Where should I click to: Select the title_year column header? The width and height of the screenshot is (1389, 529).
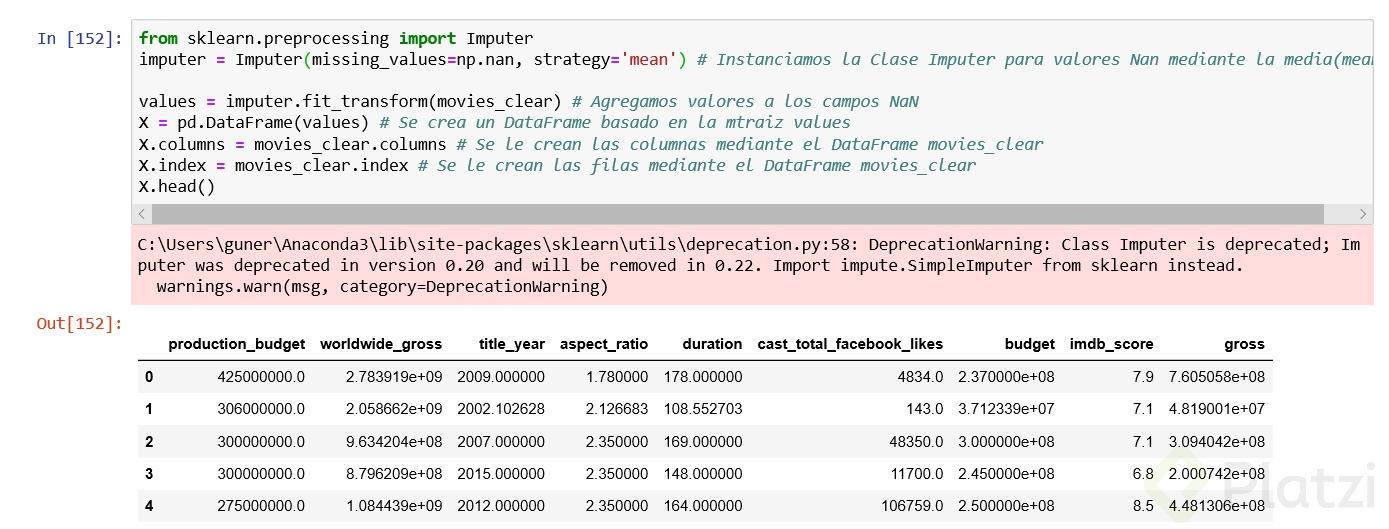coord(501,344)
